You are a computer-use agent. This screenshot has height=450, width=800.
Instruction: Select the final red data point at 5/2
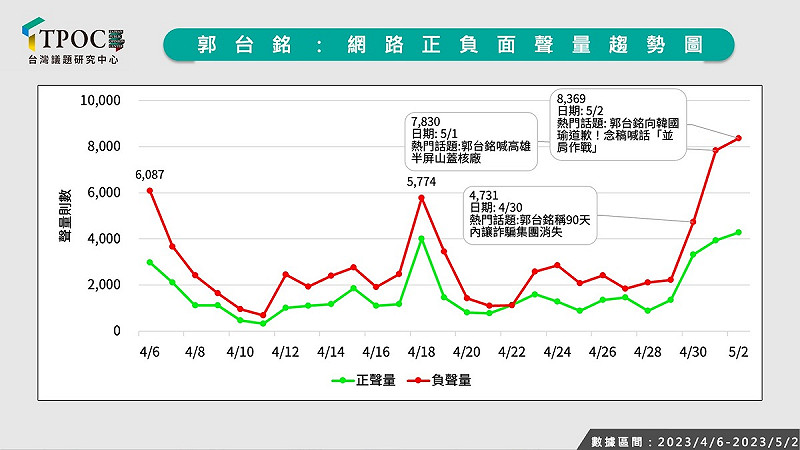(x=738, y=138)
